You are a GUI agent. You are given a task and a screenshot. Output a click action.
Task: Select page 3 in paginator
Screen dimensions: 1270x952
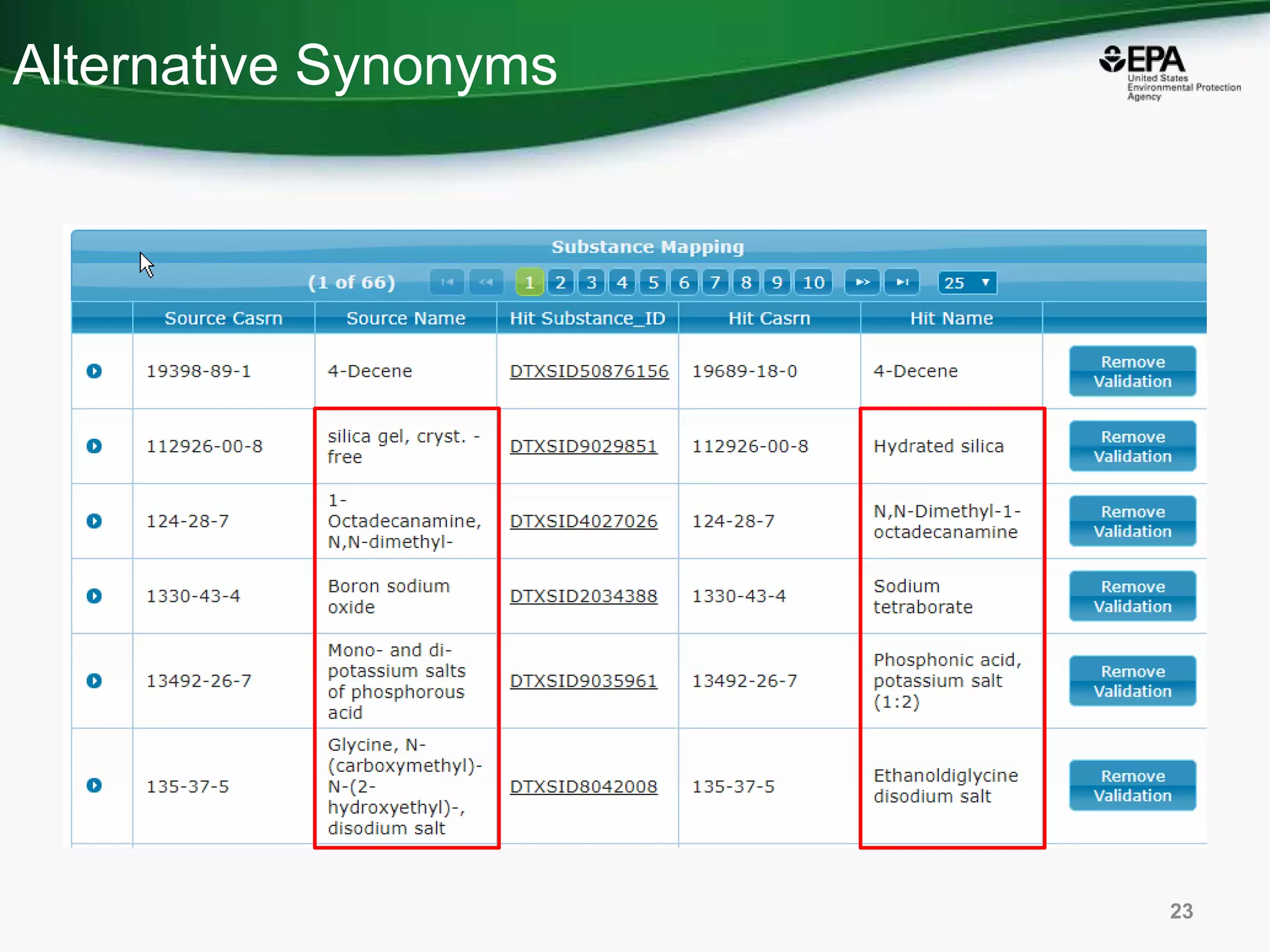click(x=592, y=283)
